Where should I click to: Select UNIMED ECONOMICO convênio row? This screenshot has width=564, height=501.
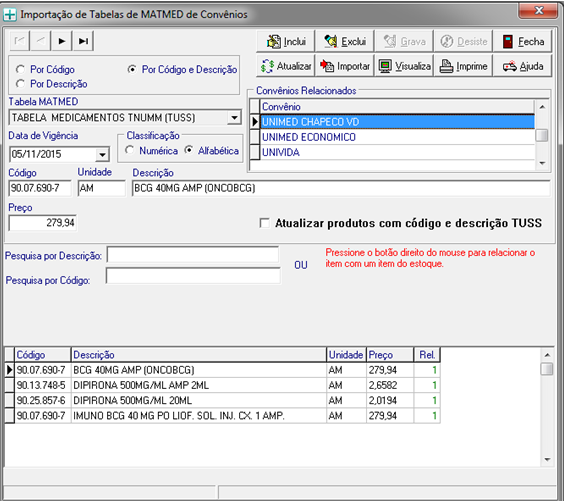coord(397,137)
